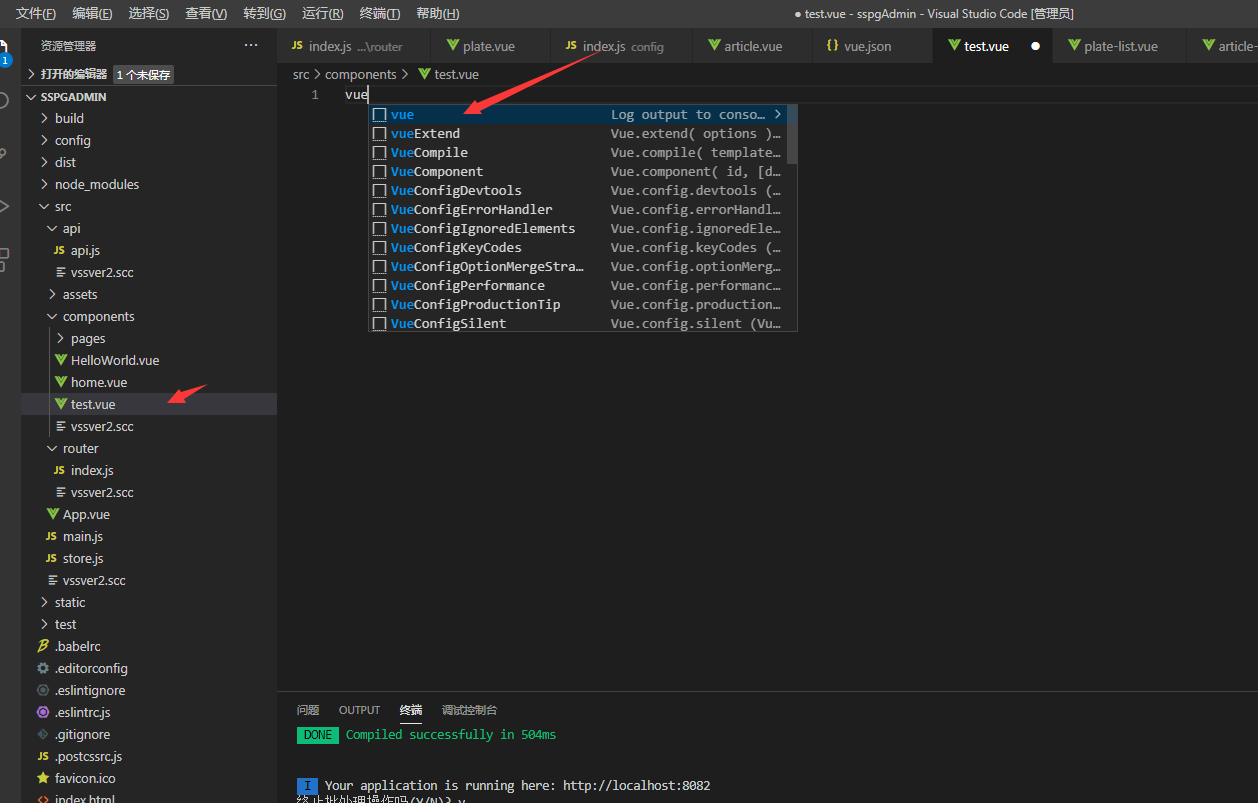Click the unsaved dot on test.vue tab
This screenshot has height=803, width=1258.
tap(1035, 46)
